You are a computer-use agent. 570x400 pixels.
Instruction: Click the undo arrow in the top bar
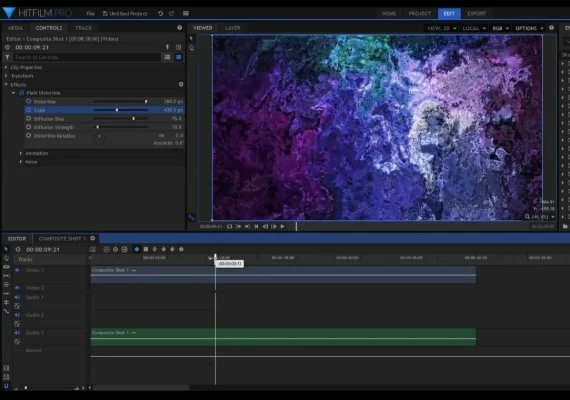(x=160, y=13)
